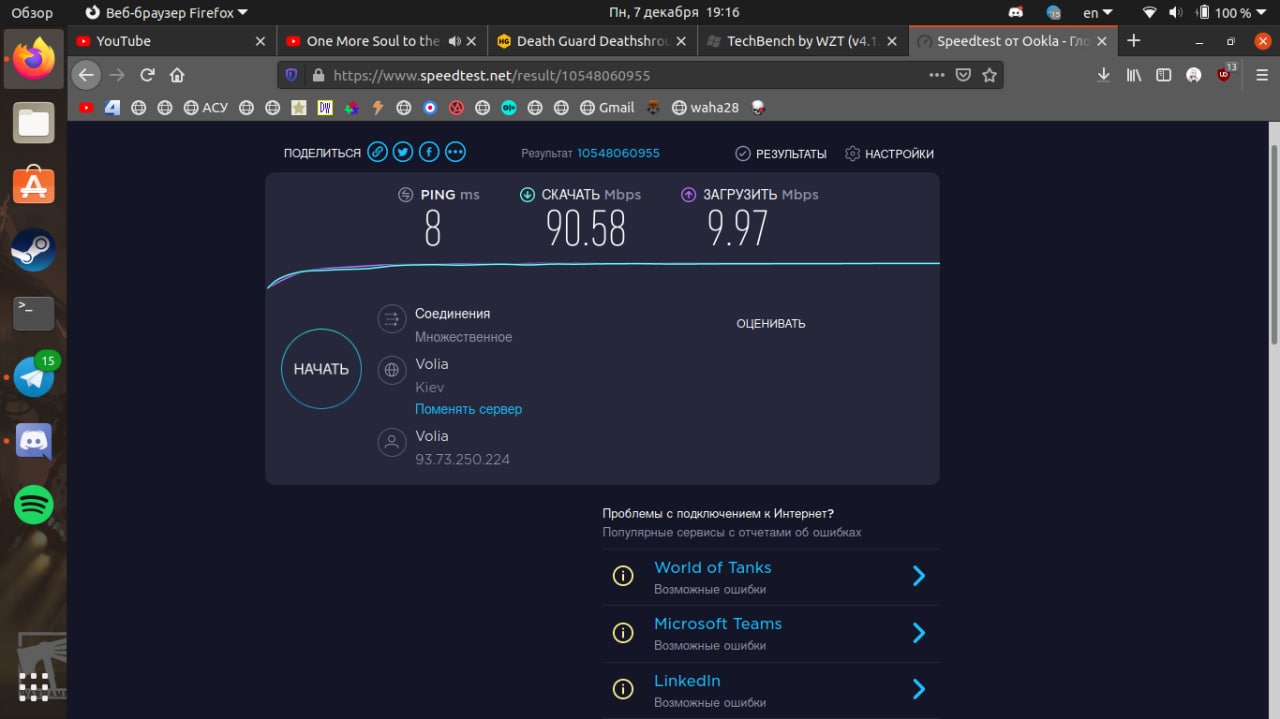Open World of Tanks problem report
Screen dimensions: 1280x719
pyautogui.click(x=712, y=567)
